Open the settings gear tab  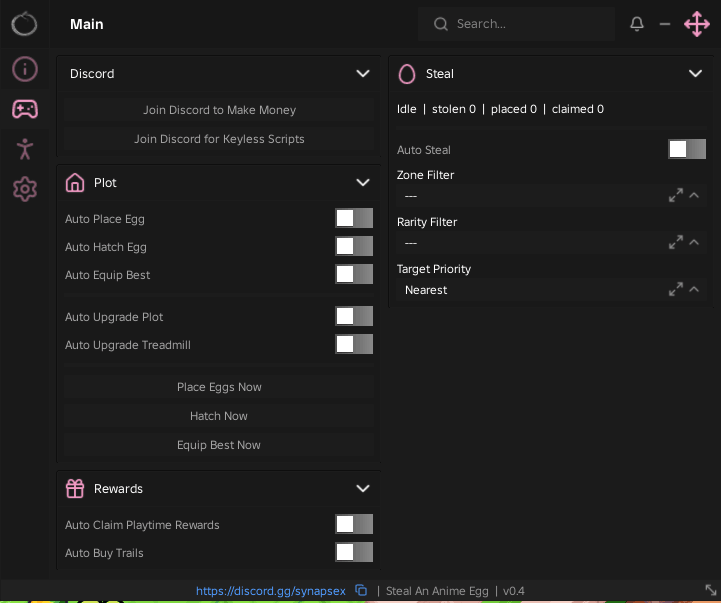pyautogui.click(x=25, y=189)
